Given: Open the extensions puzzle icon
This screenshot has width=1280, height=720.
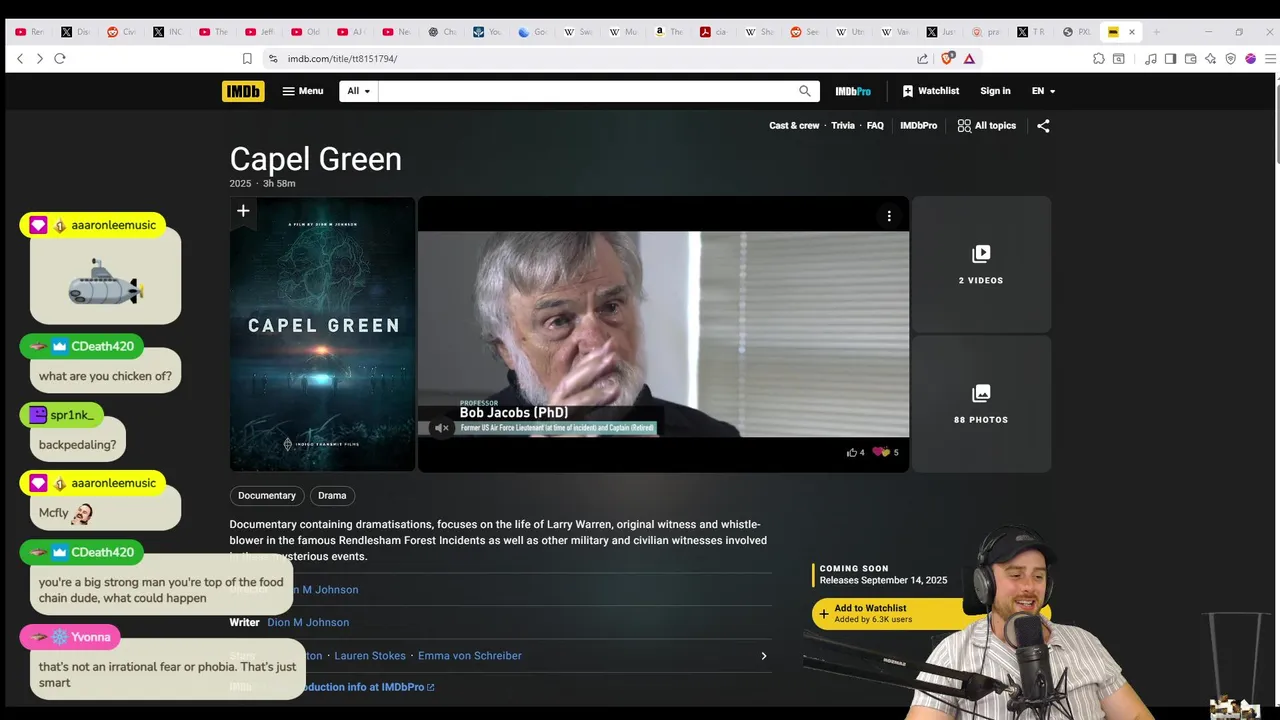Looking at the screenshot, I should point(1099,59).
